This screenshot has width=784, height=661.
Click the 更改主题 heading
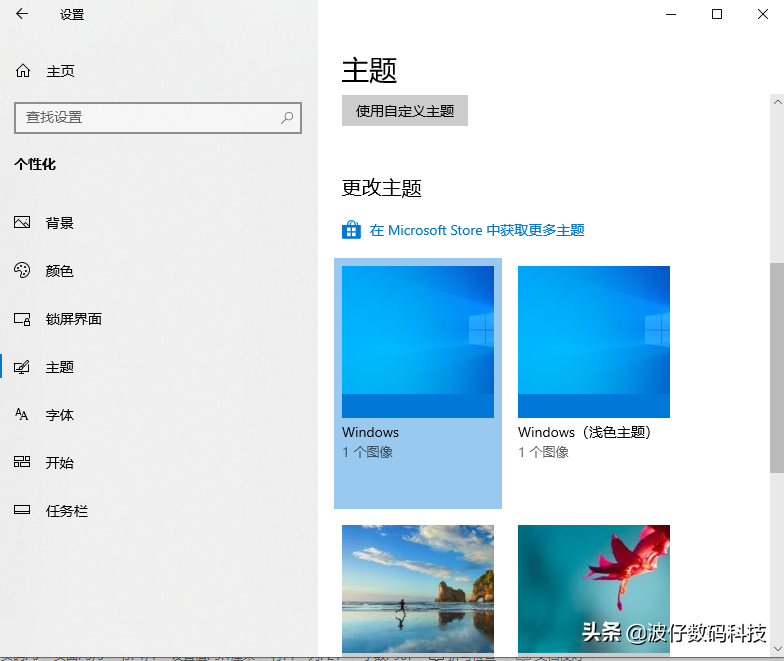(382, 188)
